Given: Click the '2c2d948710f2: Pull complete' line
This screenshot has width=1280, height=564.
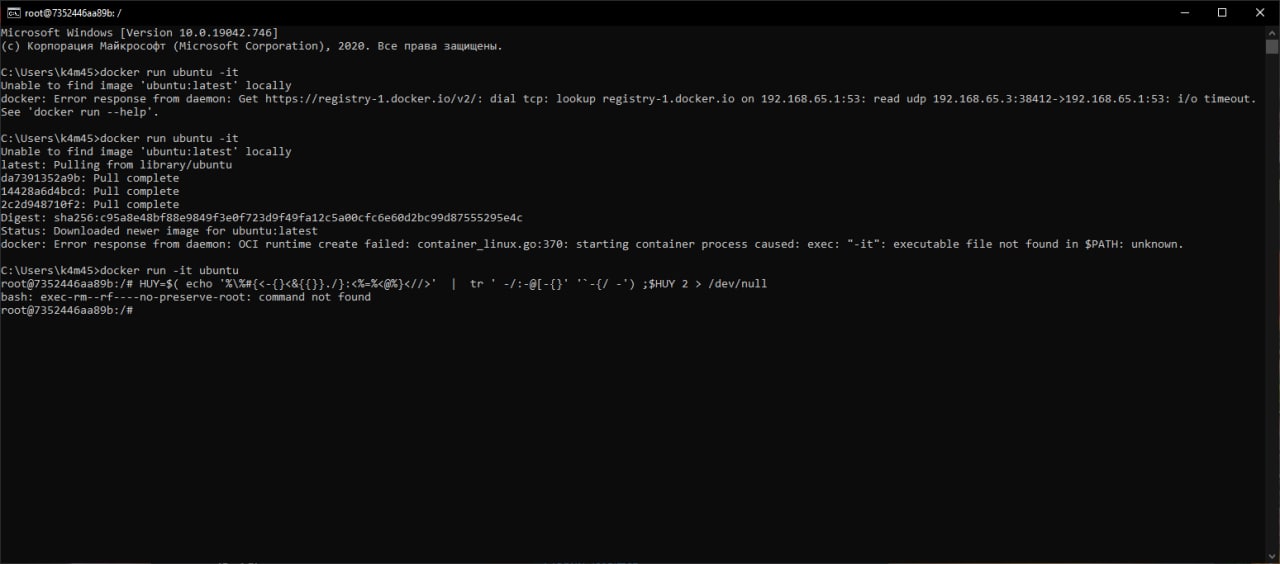Looking at the screenshot, I should coord(90,204).
